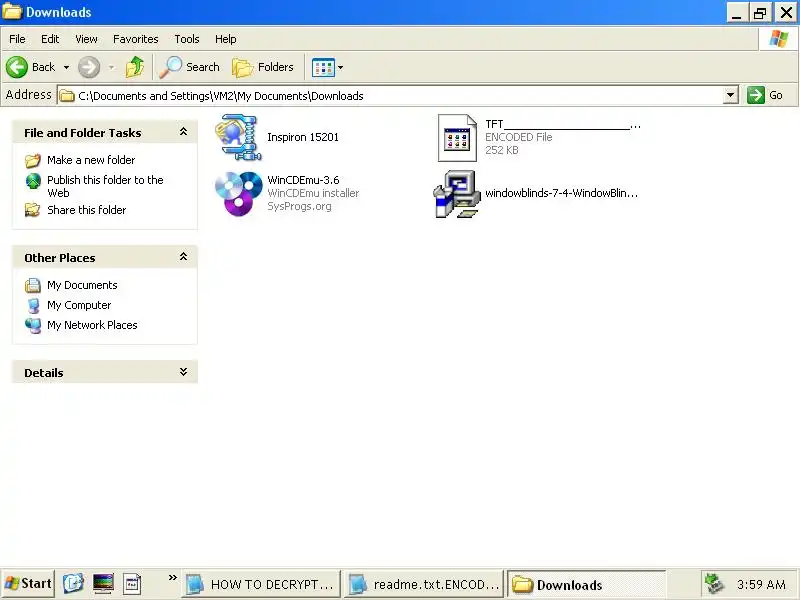Click the window-shaped Quick Launch icon
This screenshot has height=600, width=800.
tap(132, 583)
